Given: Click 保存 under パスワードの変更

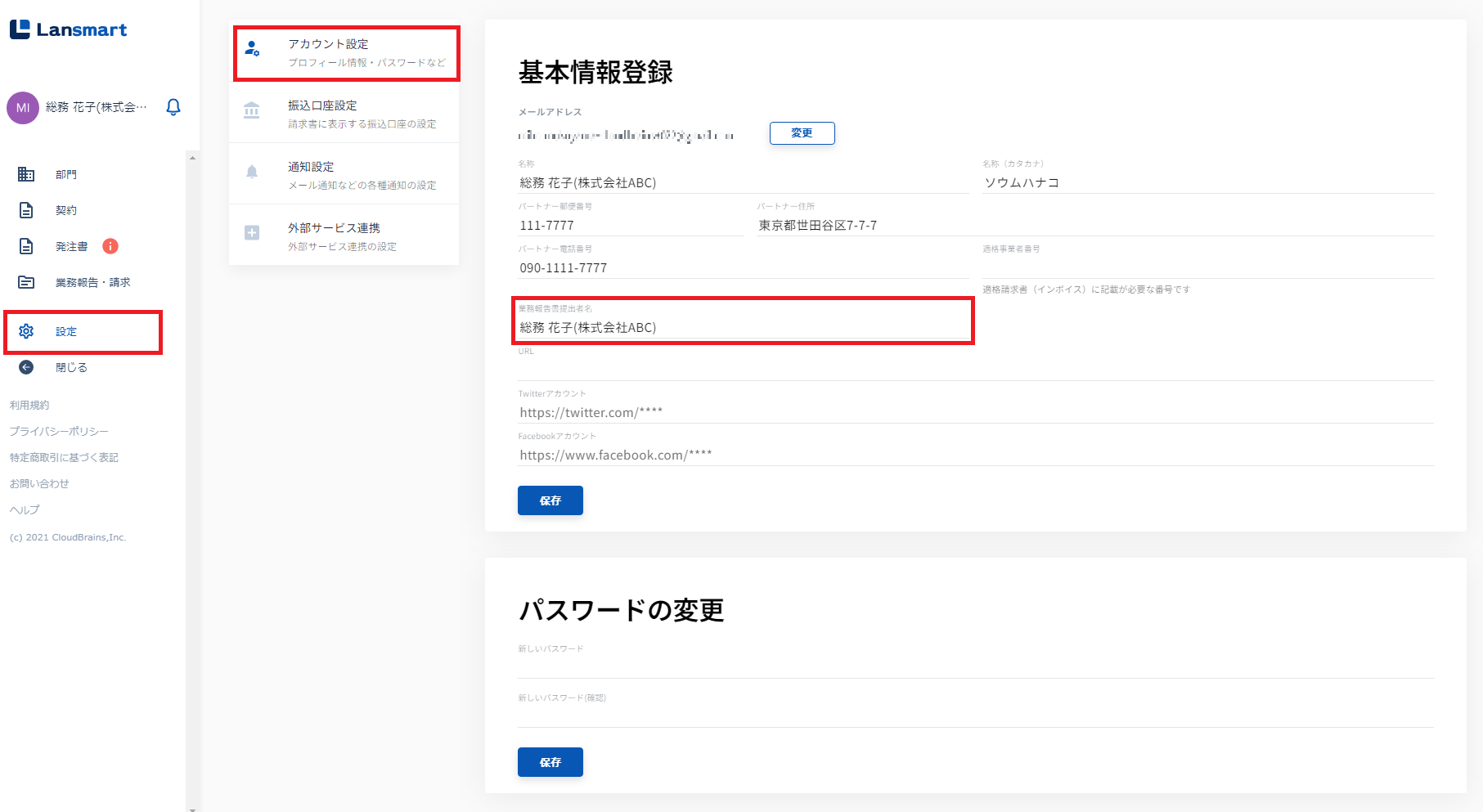Looking at the screenshot, I should coord(550,762).
